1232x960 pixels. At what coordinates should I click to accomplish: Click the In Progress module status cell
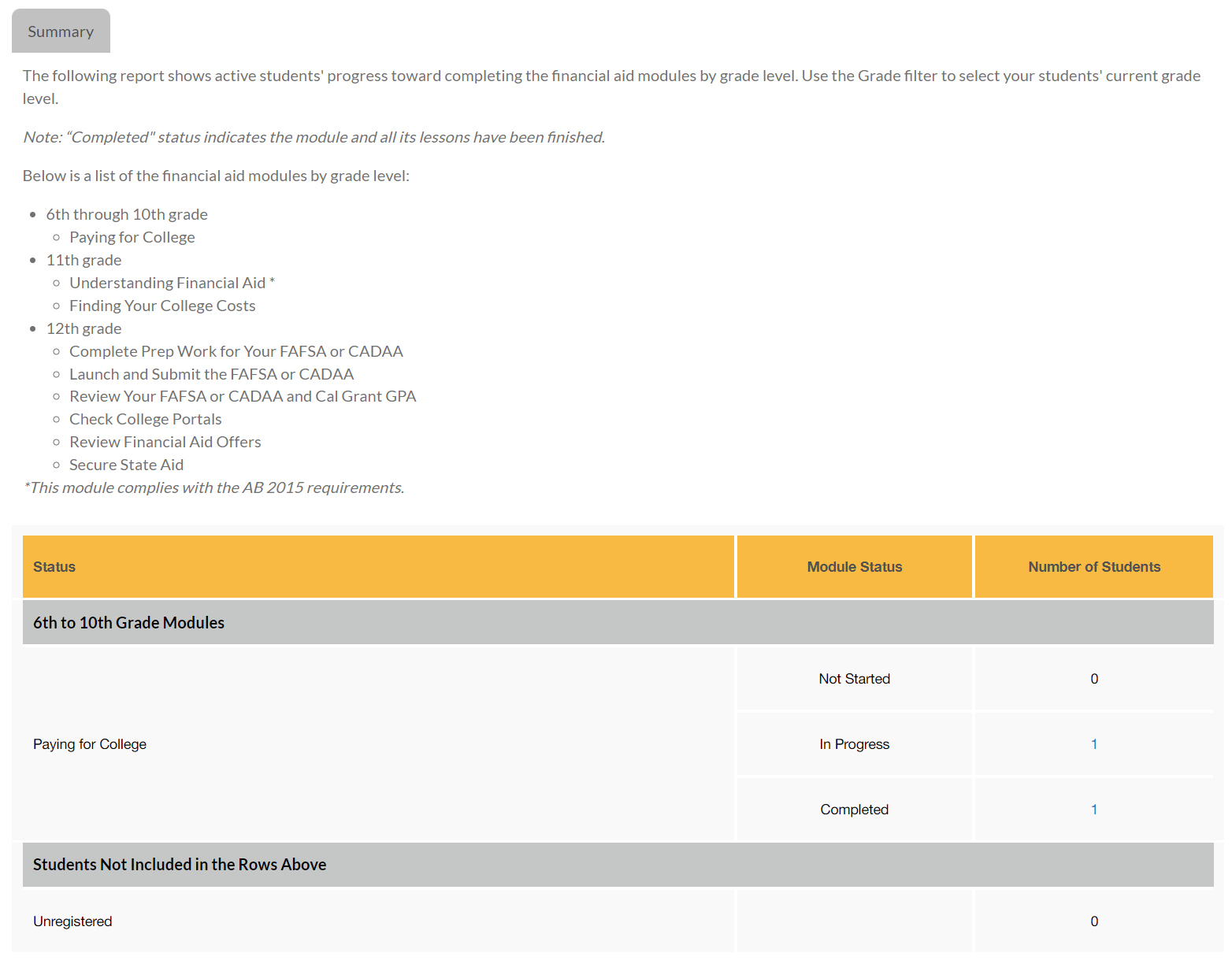(x=854, y=743)
